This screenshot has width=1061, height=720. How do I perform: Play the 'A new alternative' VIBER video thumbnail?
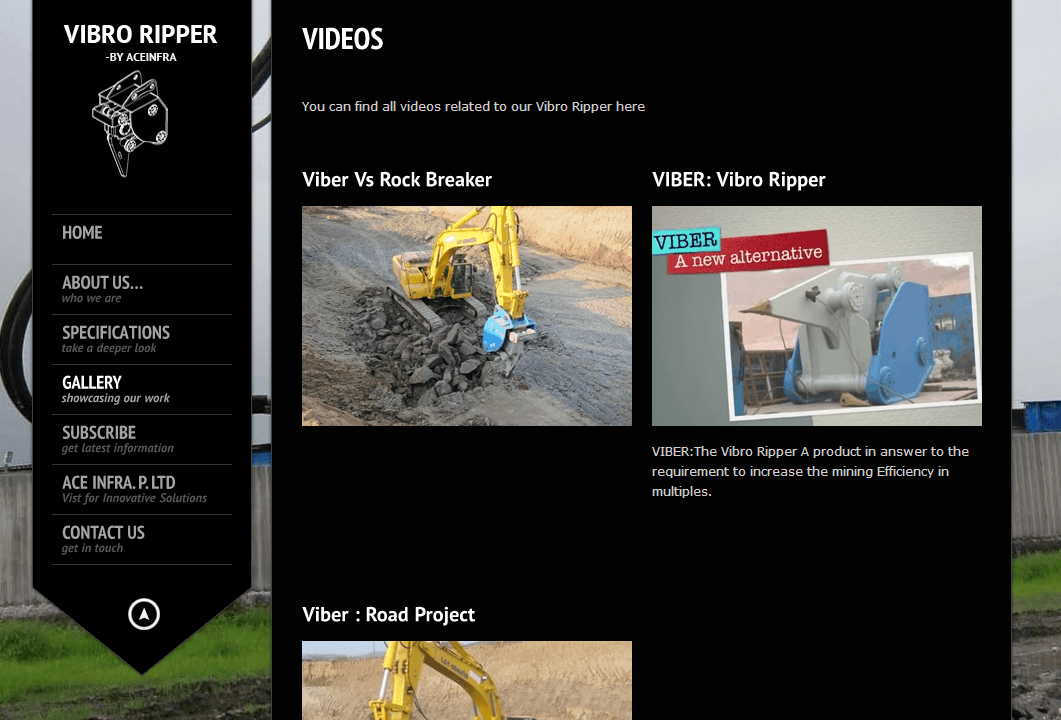(x=817, y=316)
